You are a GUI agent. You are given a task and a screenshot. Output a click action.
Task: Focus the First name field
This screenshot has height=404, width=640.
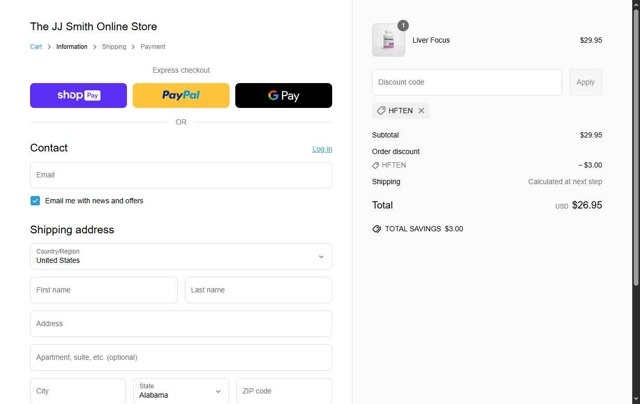104,290
